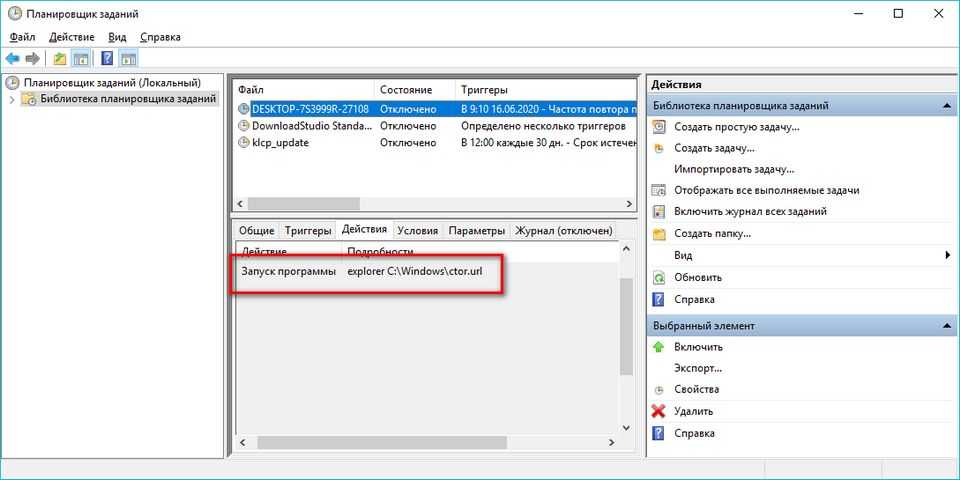Image resolution: width=960 pixels, height=480 pixels.
Task: Expand Библиотека планировщика заданий tree node
Action: click(x=11, y=99)
